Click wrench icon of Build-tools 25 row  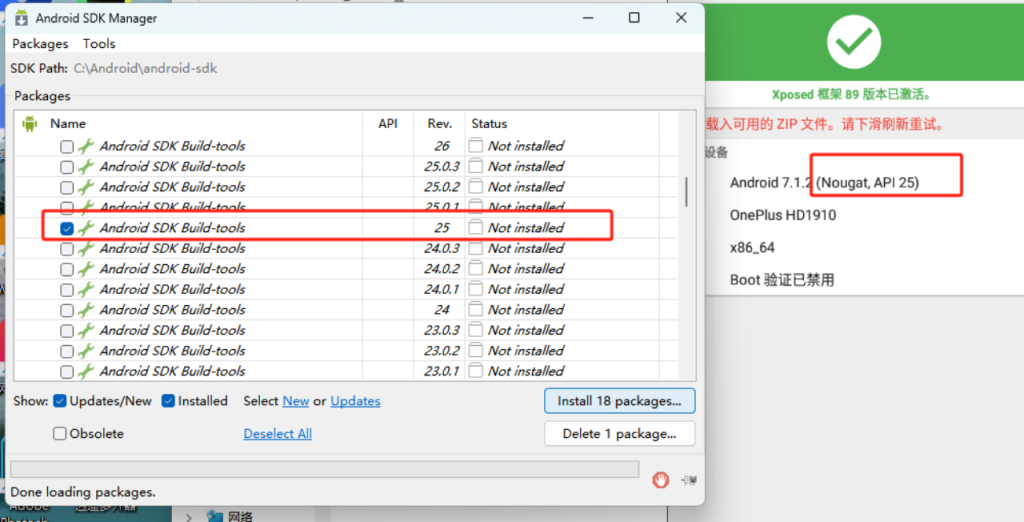86,227
